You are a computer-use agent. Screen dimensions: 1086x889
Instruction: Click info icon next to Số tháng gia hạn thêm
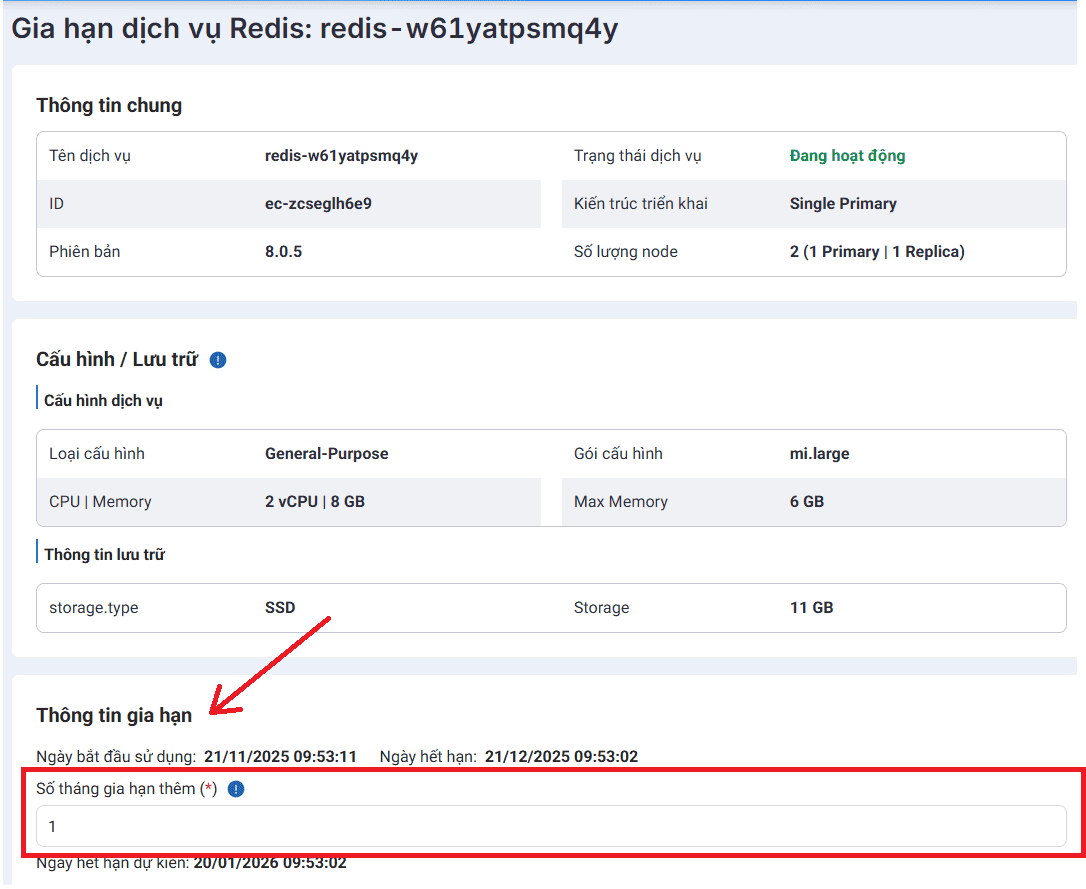click(x=236, y=789)
